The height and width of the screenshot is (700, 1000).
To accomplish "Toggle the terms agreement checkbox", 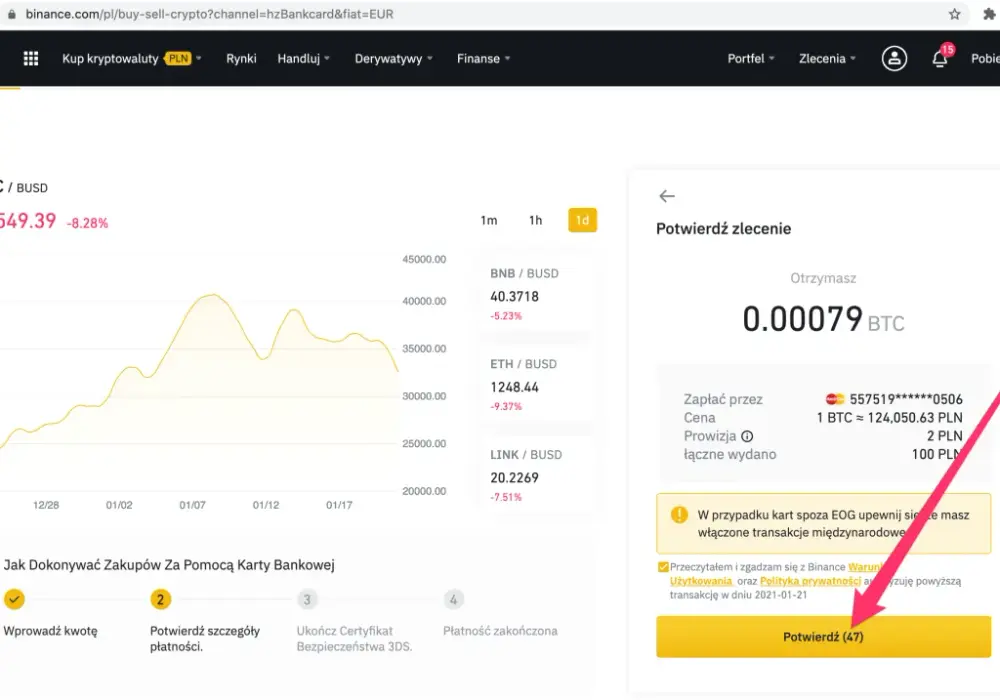I will pos(663,567).
